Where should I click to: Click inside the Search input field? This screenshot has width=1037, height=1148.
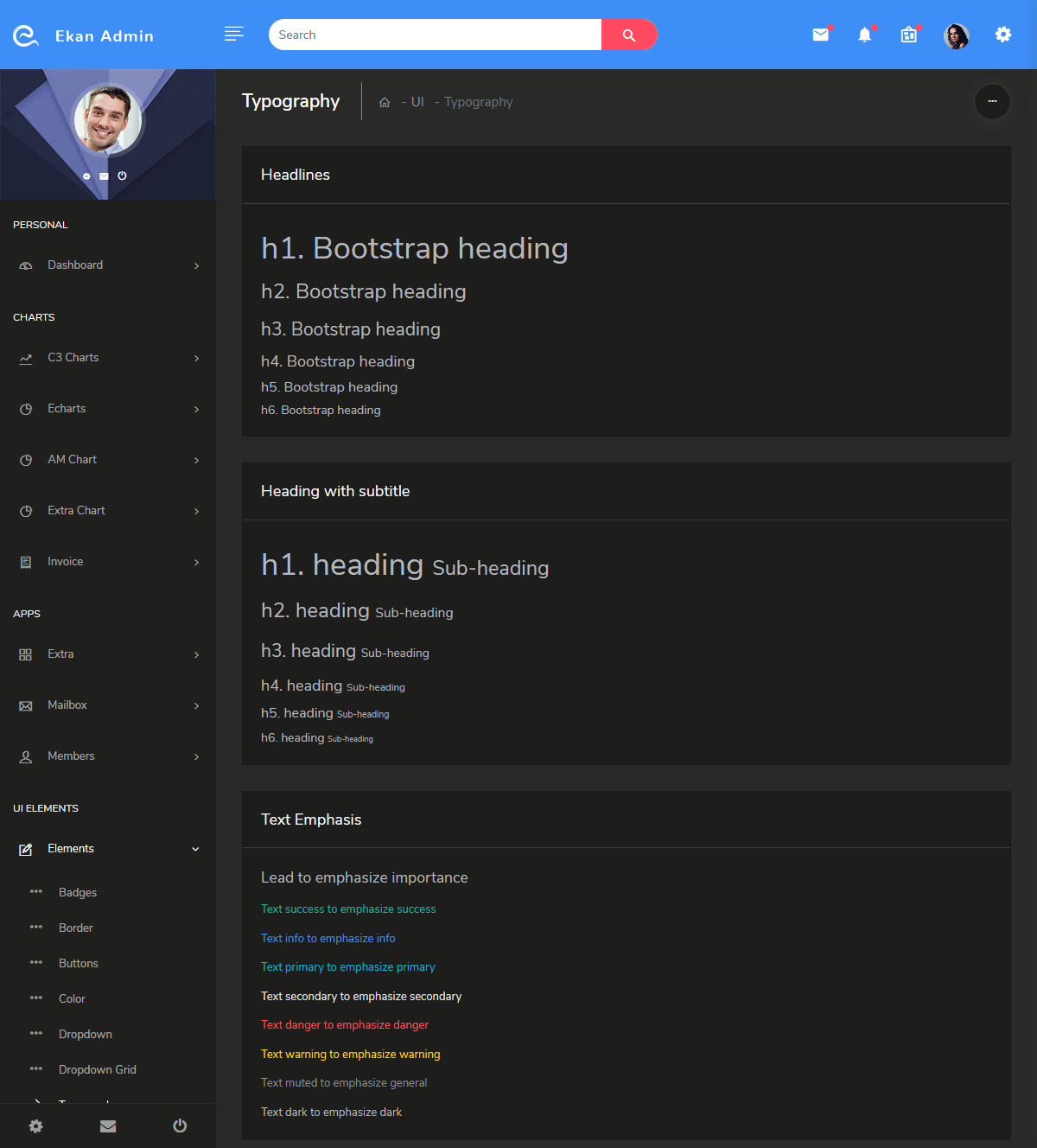click(432, 35)
